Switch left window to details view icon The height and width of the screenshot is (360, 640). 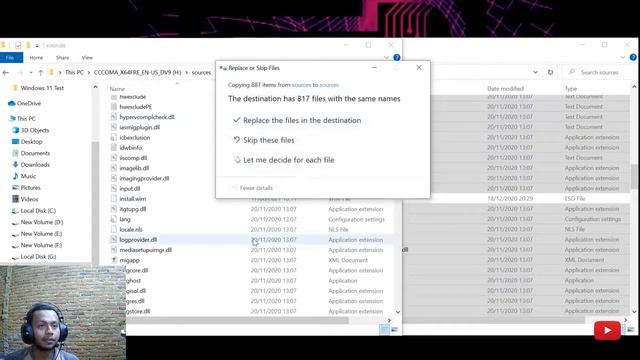click(x=384, y=329)
